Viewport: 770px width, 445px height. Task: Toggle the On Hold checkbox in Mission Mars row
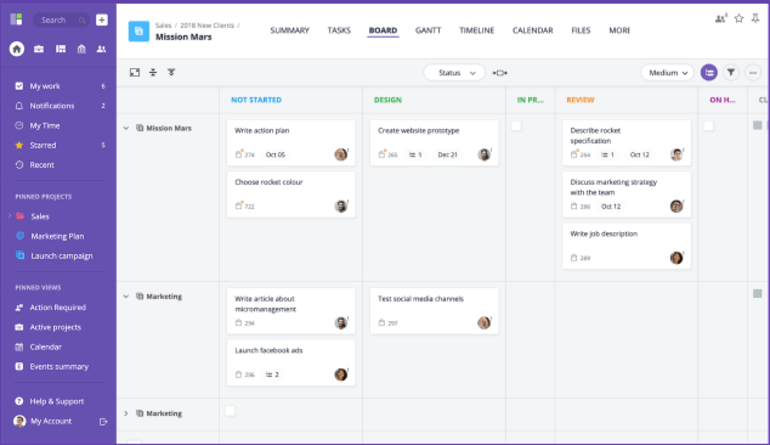tap(709, 126)
